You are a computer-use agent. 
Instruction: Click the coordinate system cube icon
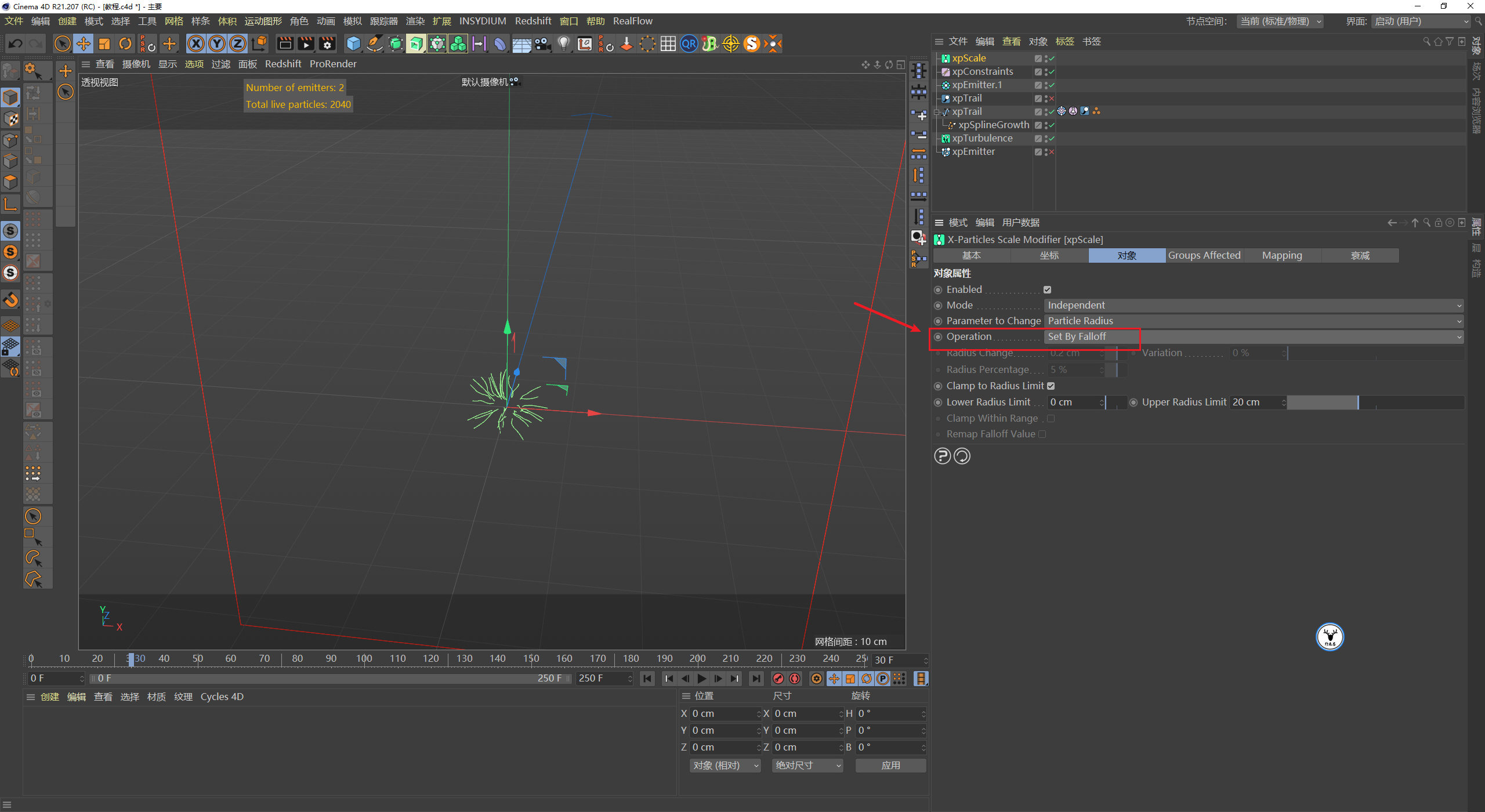coord(259,43)
